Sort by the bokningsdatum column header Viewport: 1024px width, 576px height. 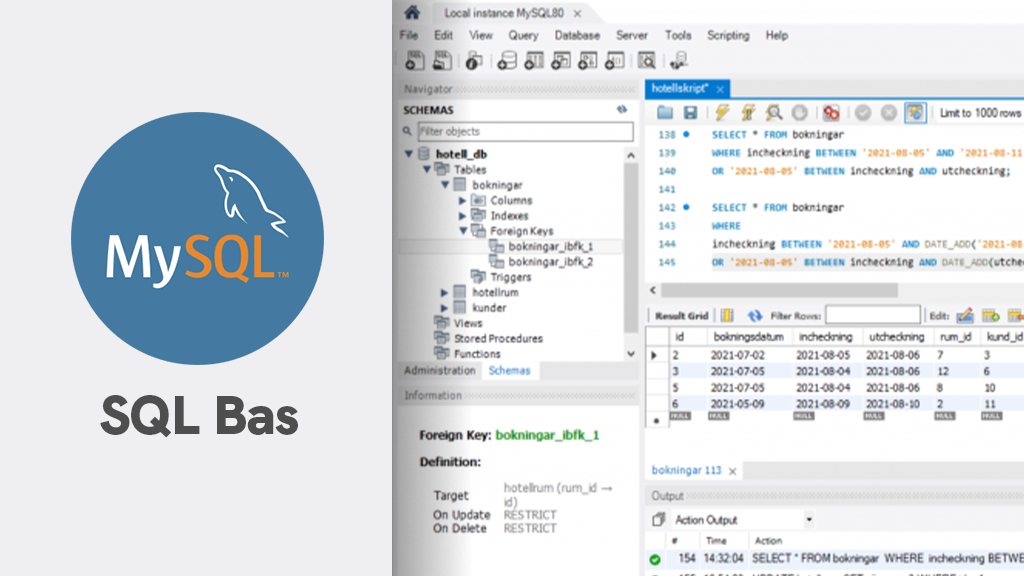pyautogui.click(x=748, y=336)
